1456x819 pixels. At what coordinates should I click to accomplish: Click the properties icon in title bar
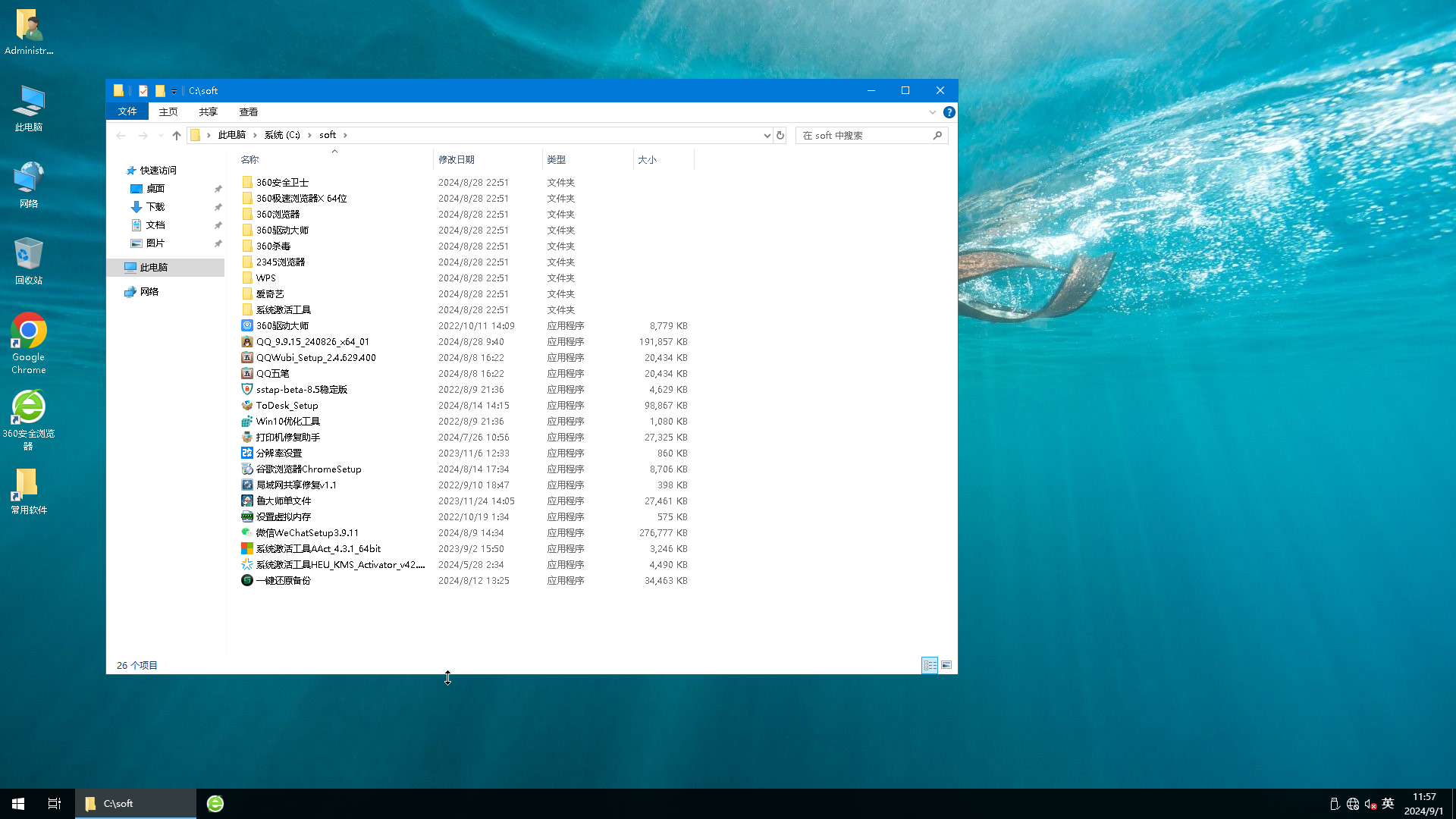tap(143, 90)
